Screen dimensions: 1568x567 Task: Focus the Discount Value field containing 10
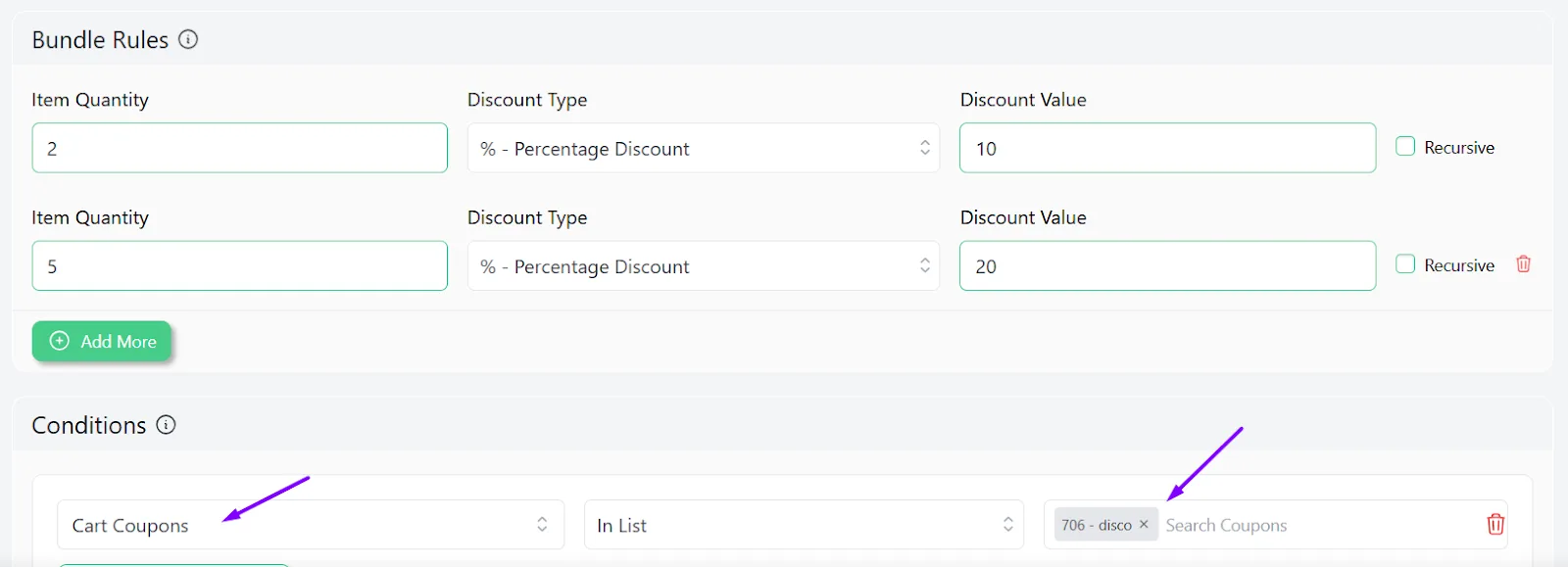click(x=1167, y=148)
